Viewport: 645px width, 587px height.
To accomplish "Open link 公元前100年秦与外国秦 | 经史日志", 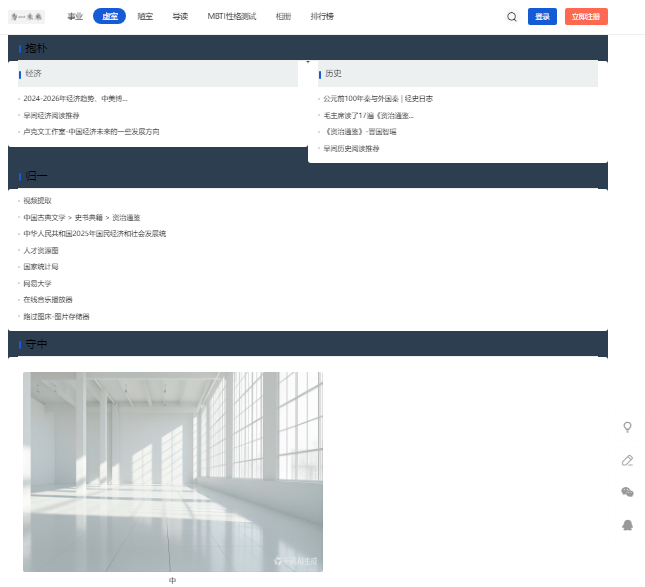I will click(x=378, y=99).
